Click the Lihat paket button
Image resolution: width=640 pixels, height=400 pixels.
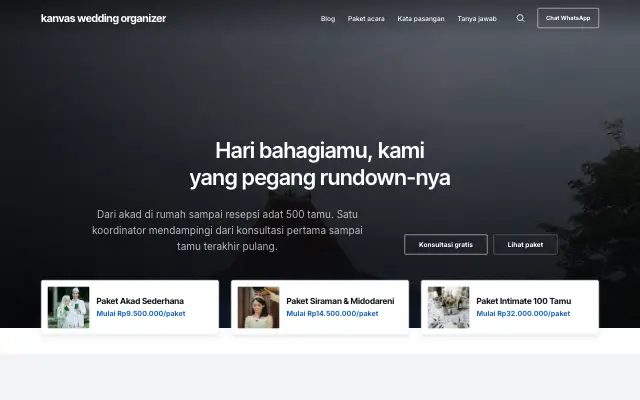click(x=525, y=244)
